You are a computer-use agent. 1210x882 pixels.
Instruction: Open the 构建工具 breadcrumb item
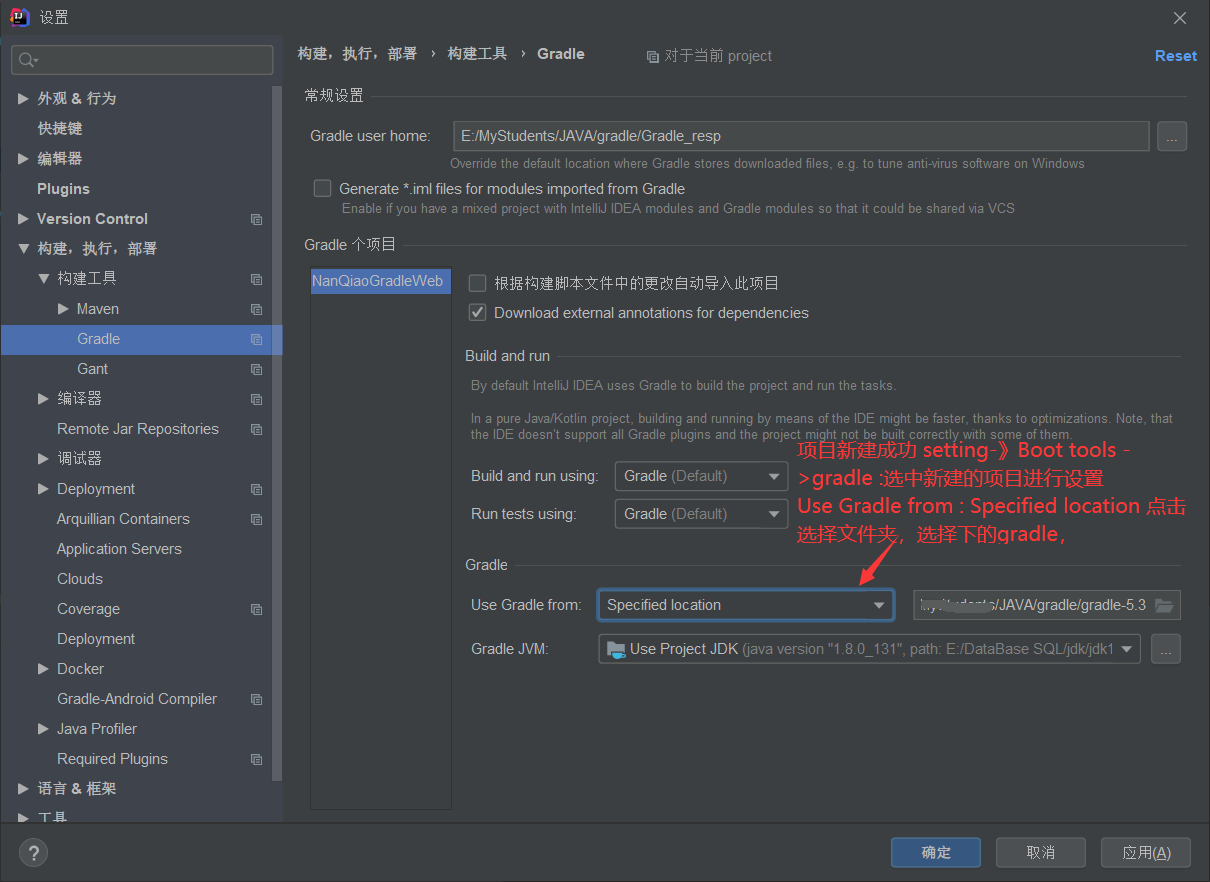pos(478,54)
